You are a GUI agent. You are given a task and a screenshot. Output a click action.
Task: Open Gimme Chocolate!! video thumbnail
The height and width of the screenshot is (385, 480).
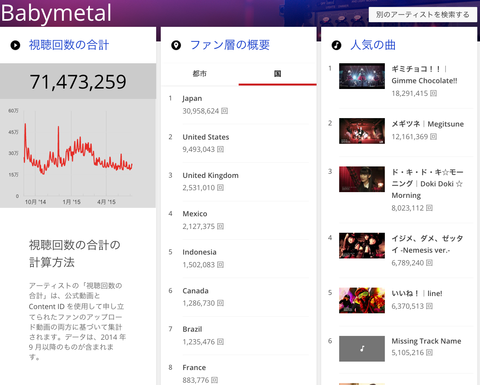(x=362, y=76)
